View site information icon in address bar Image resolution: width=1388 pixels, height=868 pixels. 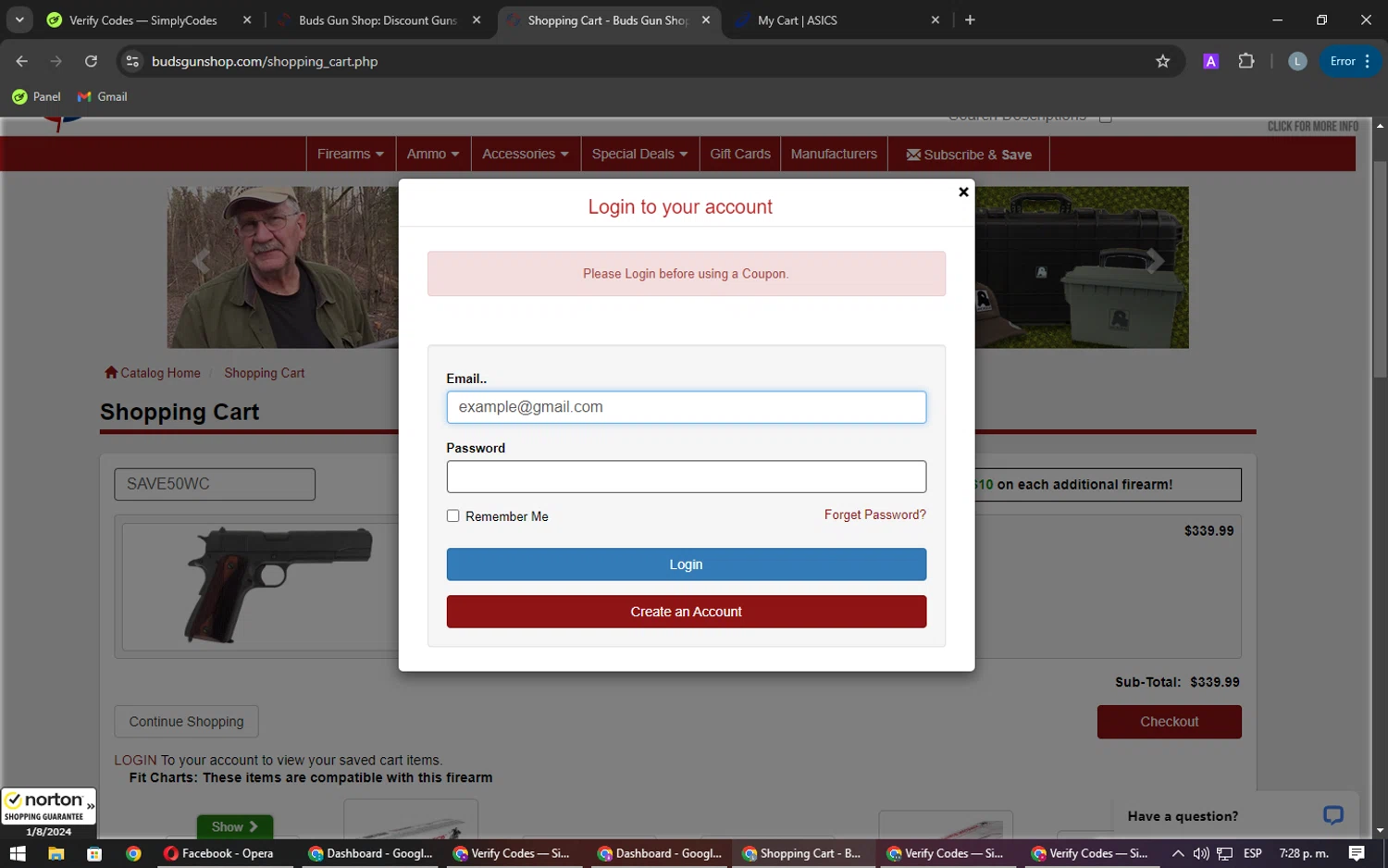[132, 61]
